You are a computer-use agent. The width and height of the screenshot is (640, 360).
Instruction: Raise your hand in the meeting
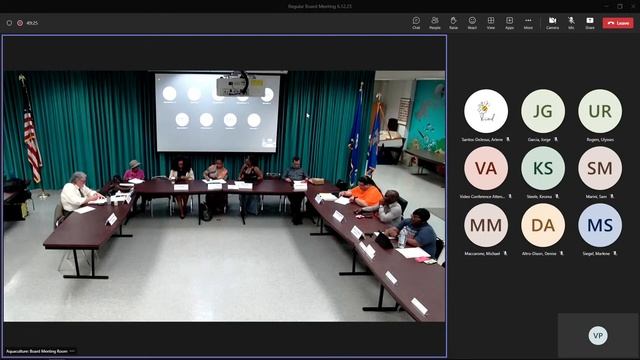tap(453, 23)
